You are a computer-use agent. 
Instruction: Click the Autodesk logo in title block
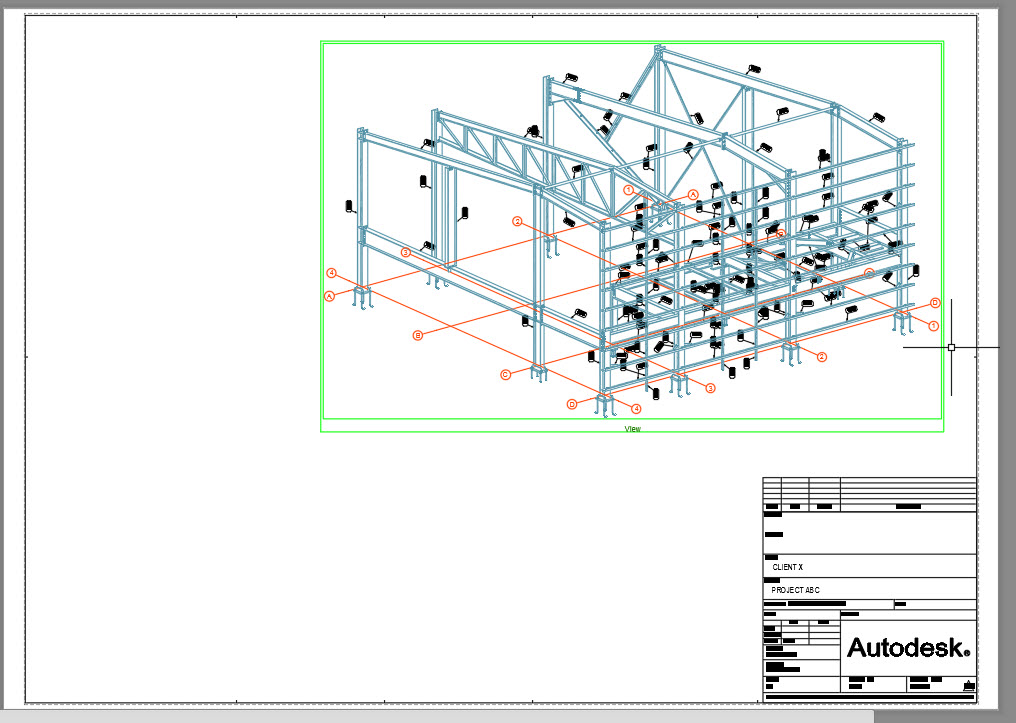(x=908, y=647)
